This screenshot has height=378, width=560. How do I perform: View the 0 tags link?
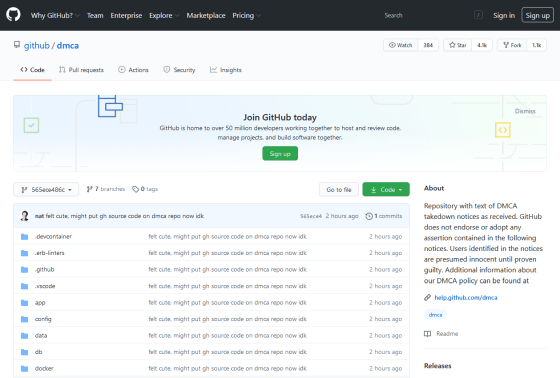click(145, 189)
